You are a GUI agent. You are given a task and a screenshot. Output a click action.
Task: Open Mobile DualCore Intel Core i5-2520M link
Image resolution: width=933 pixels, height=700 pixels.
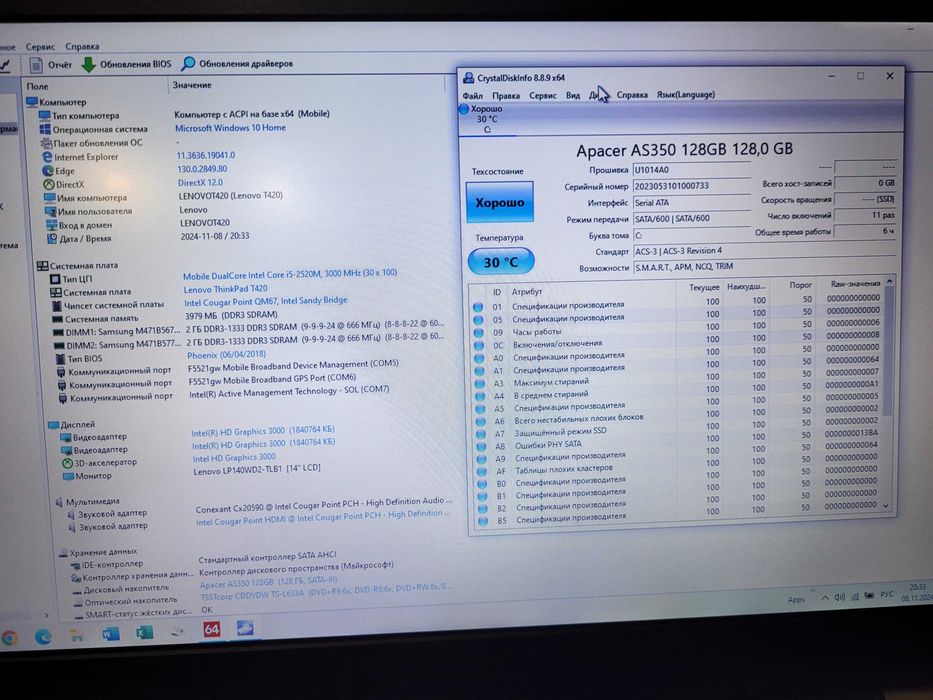290,274
